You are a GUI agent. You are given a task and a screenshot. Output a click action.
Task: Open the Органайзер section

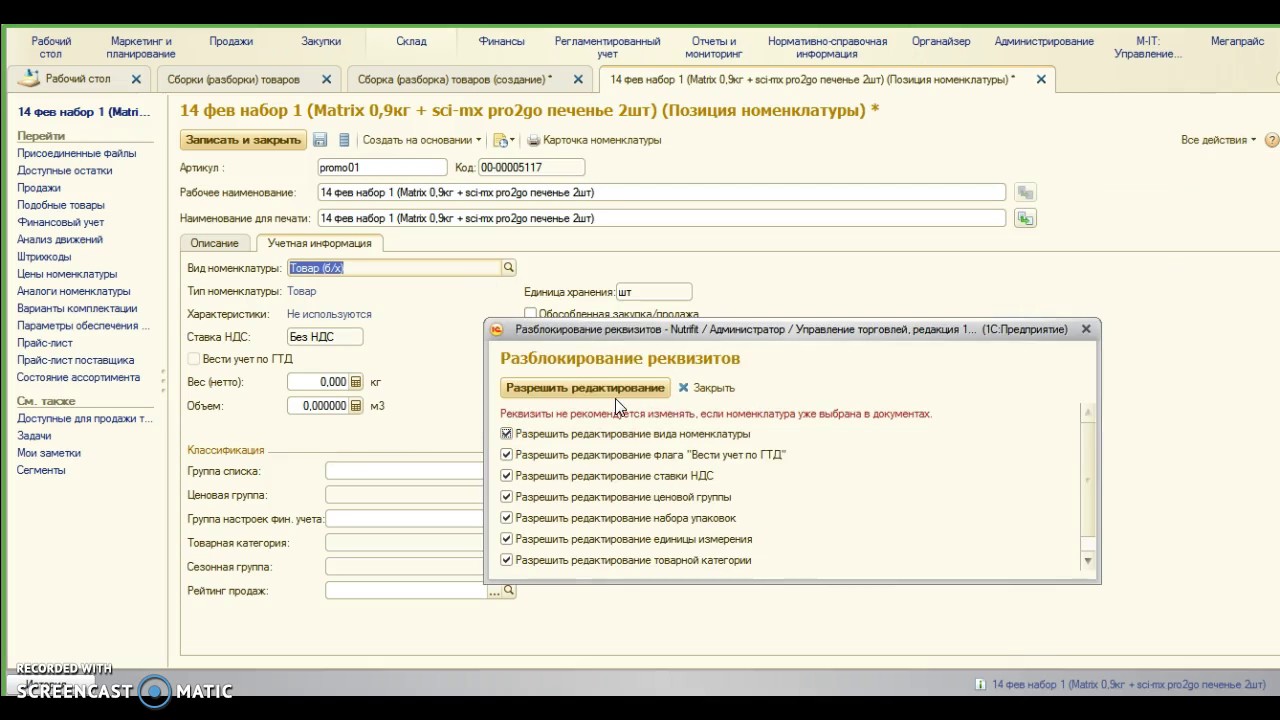click(941, 41)
